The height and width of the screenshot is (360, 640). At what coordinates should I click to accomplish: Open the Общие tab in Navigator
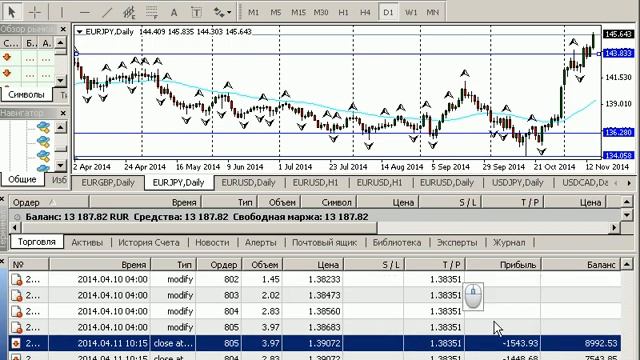22,179
